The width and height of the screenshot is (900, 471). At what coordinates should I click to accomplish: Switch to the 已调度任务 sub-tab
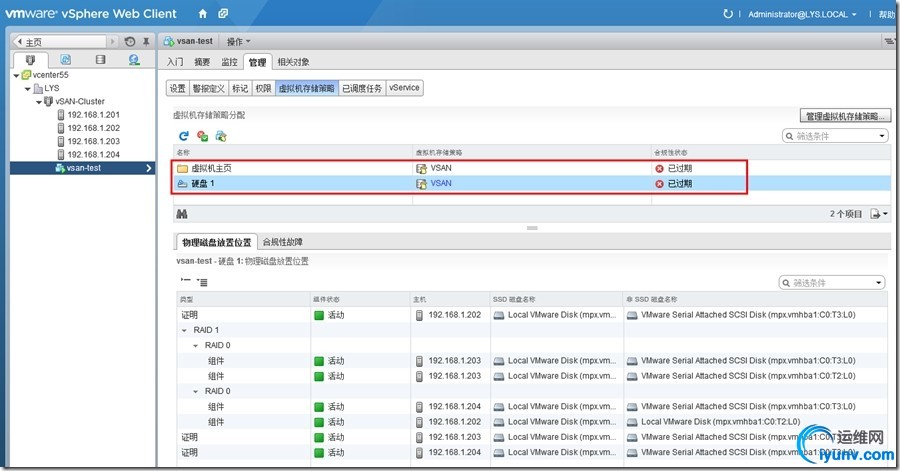362,88
